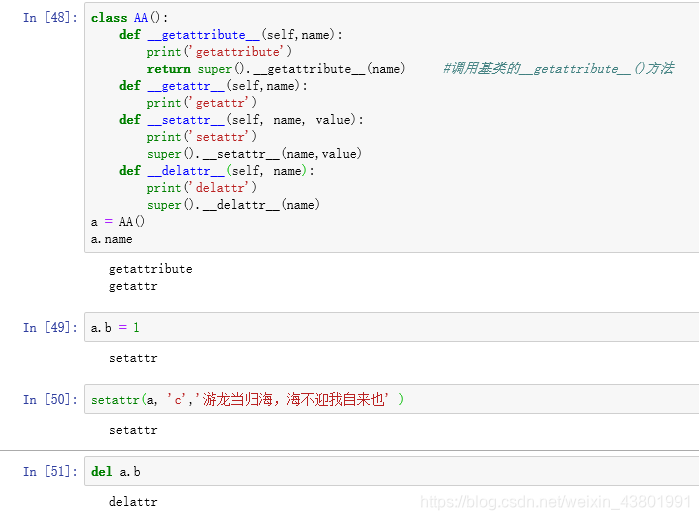Click the print('setattr') line
This screenshot has height=520, width=699.
coord(201,137)
